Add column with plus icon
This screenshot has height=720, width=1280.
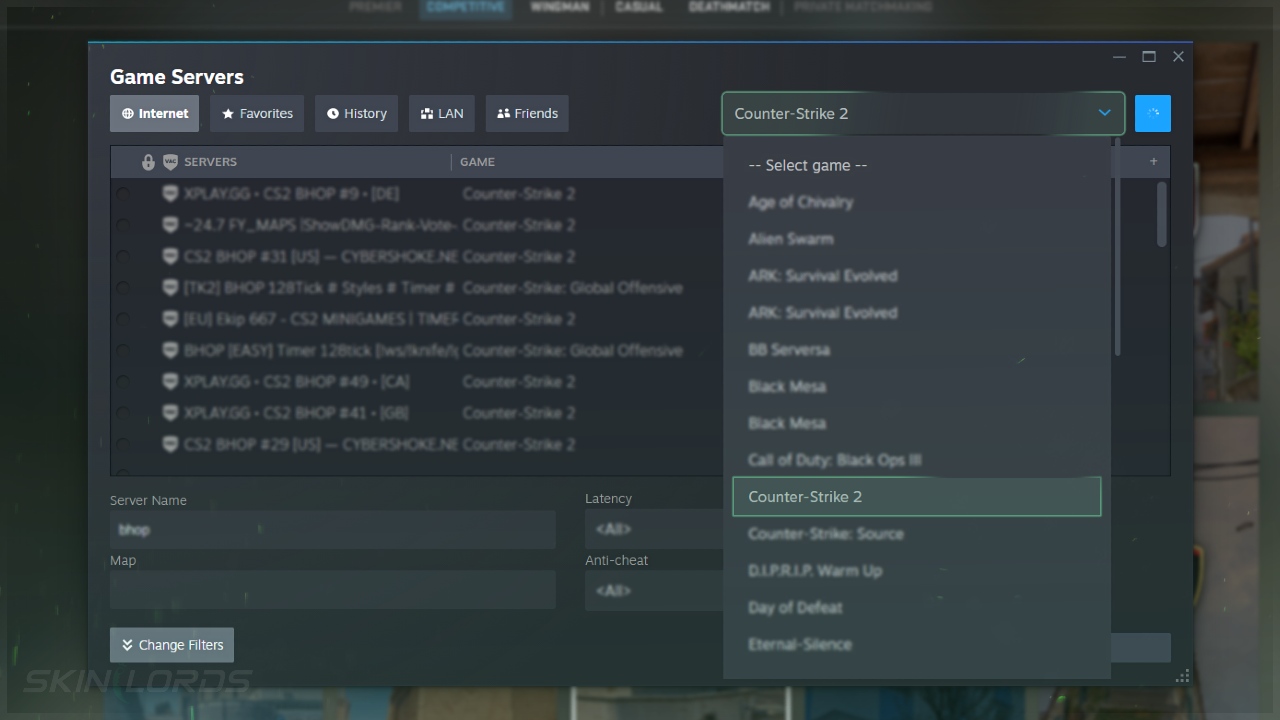(1153, 161)
